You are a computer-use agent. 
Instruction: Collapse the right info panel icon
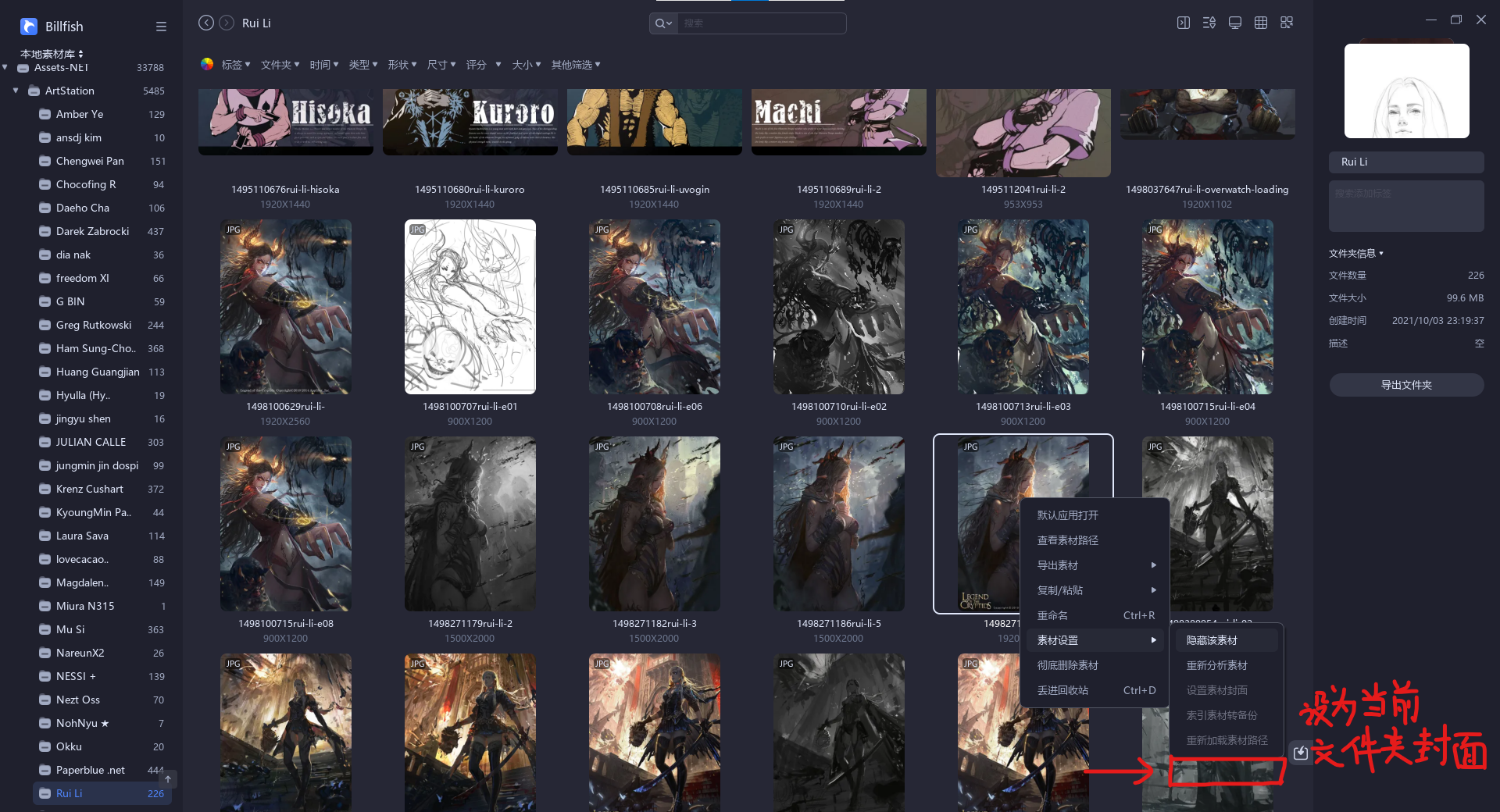point(1184,23)
